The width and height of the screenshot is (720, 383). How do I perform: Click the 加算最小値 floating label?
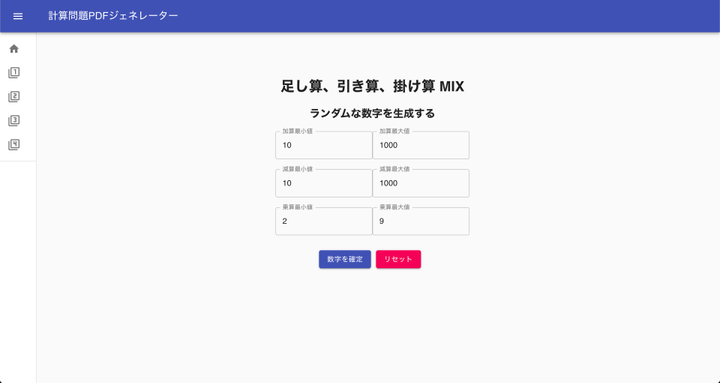298,131
